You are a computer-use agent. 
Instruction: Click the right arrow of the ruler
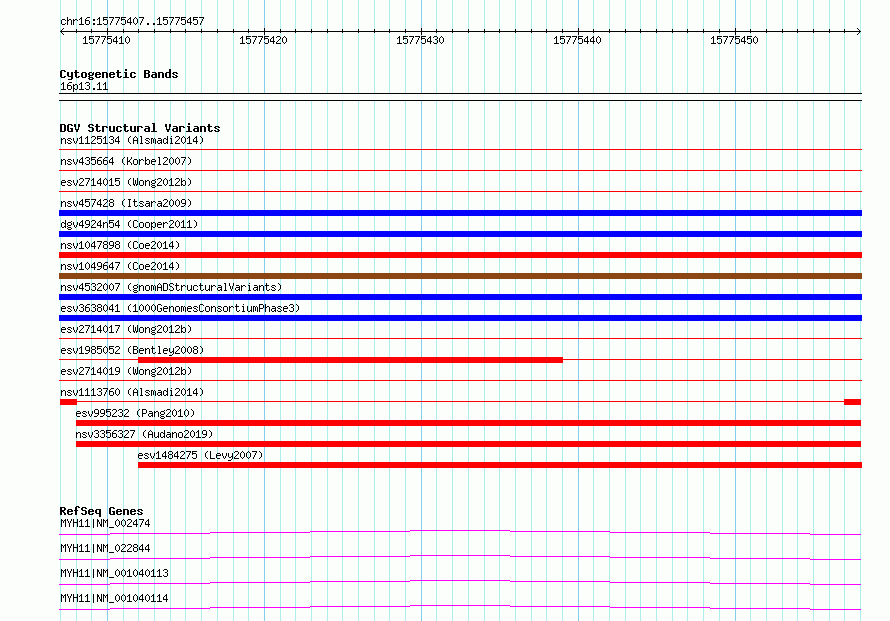coord(859,31)
